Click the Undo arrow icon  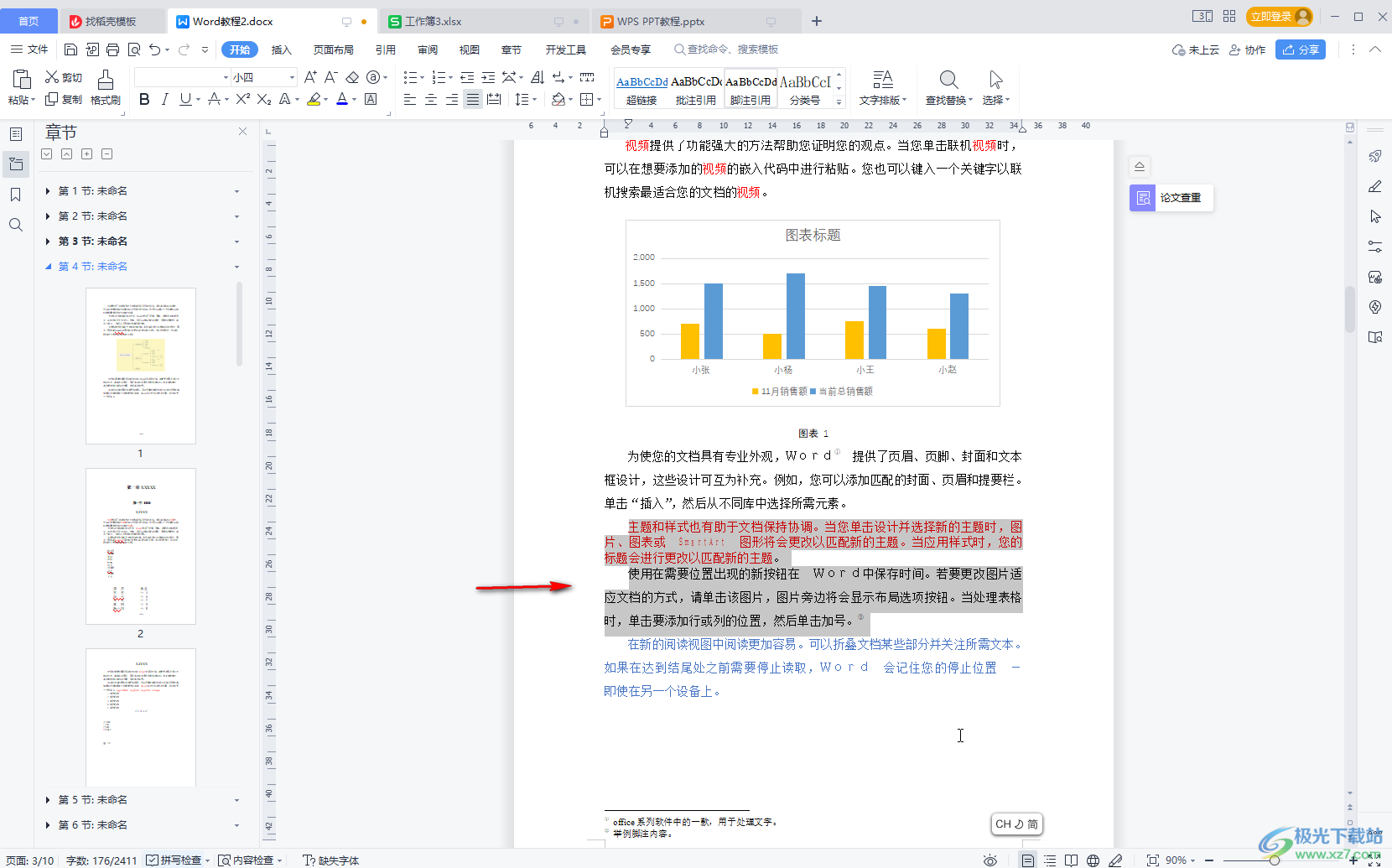click(x=154, y=49)
